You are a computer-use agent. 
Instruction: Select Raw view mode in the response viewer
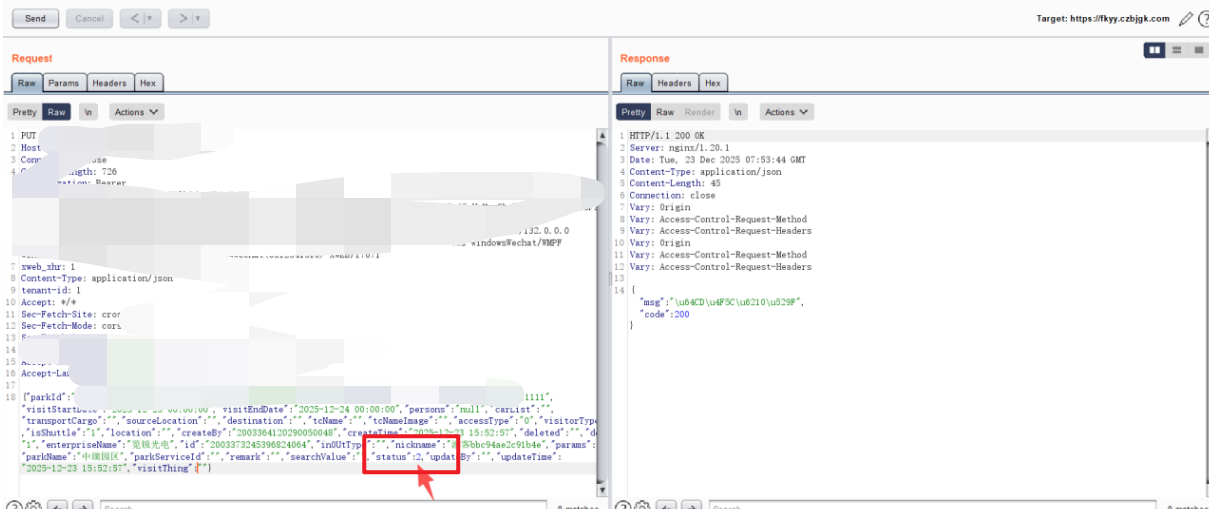pos(665,112)
